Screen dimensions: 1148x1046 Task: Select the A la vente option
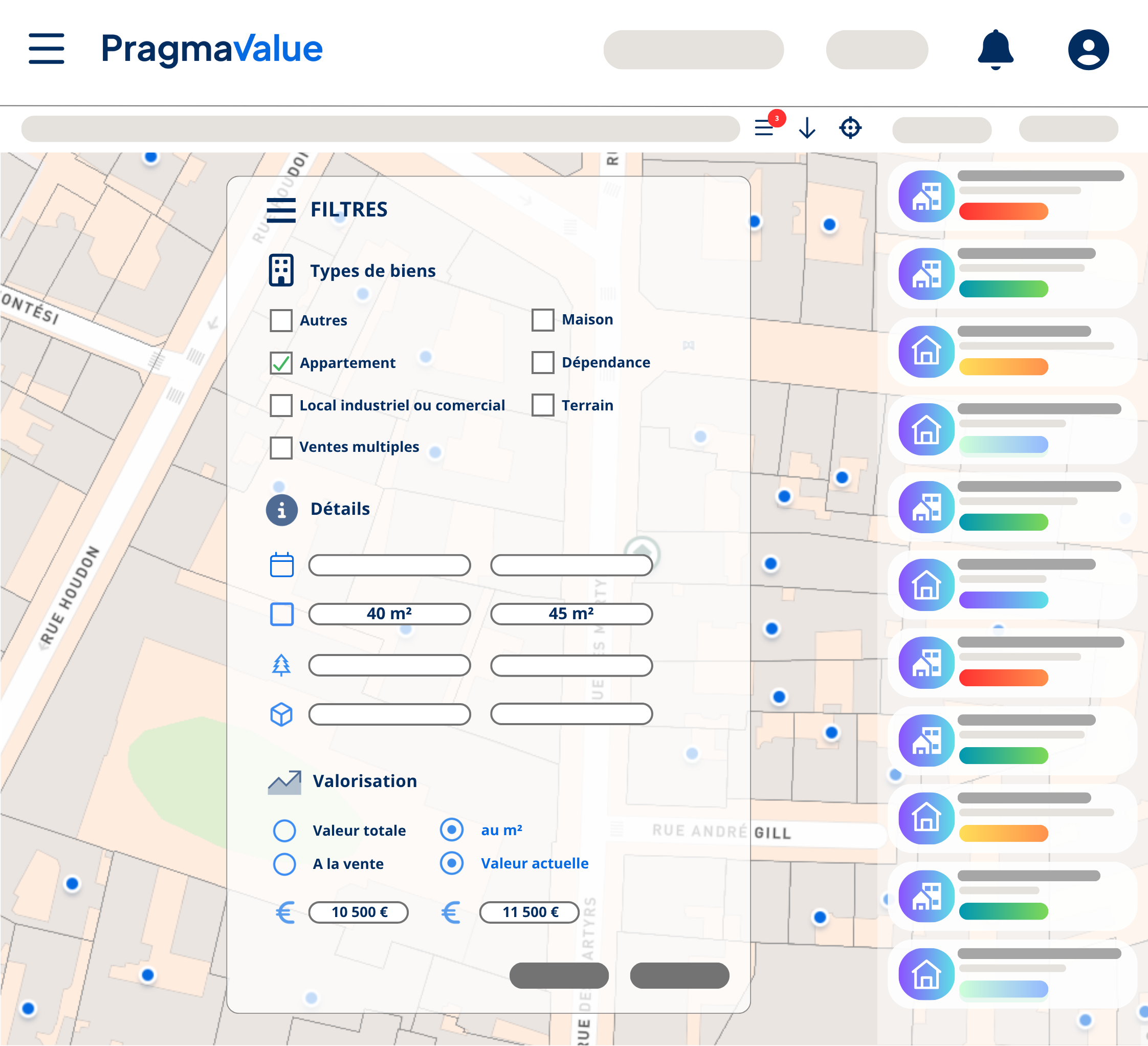click(x=284, y=863)
